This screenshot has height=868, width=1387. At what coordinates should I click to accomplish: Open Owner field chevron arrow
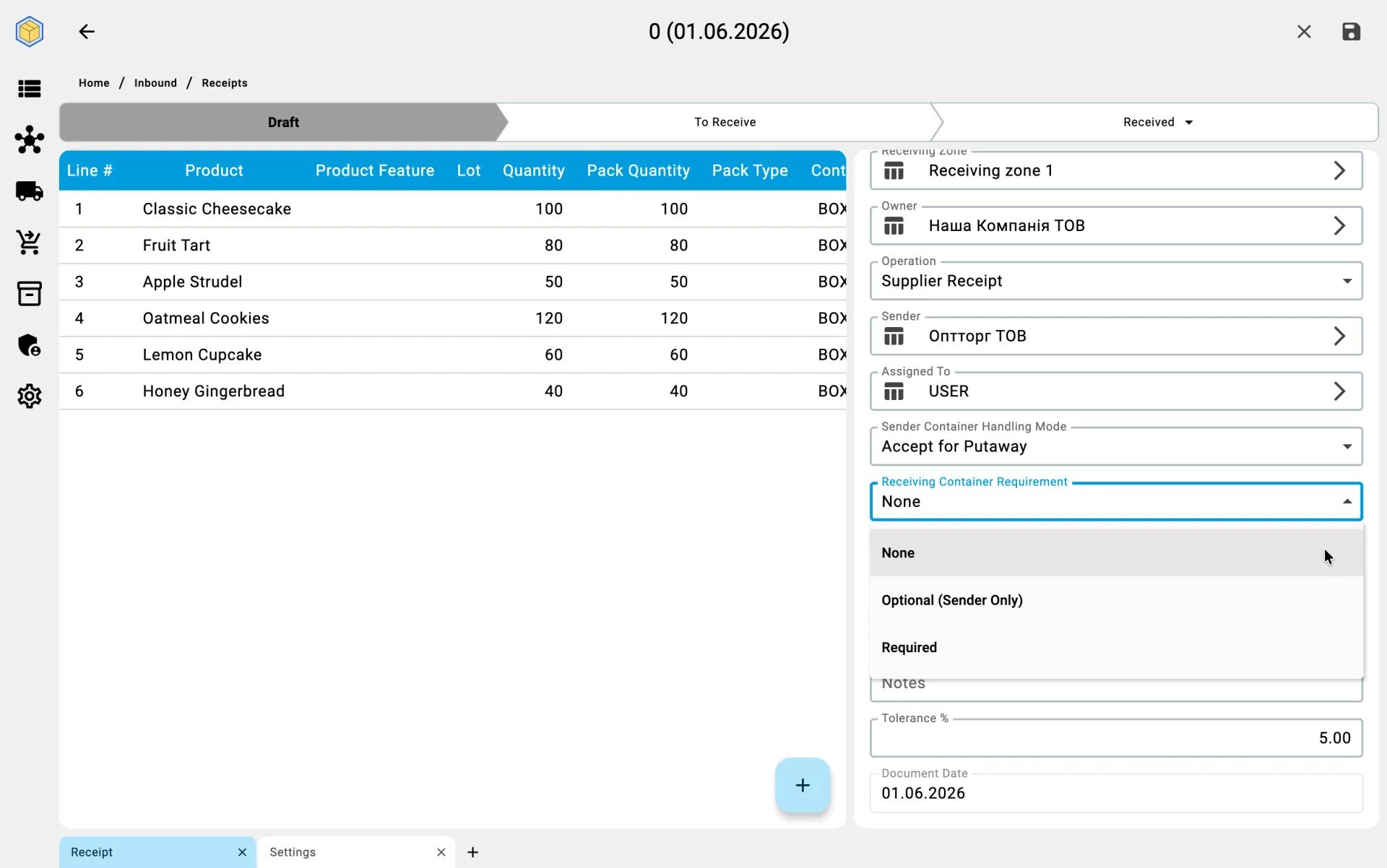[x=1339, y=225]
